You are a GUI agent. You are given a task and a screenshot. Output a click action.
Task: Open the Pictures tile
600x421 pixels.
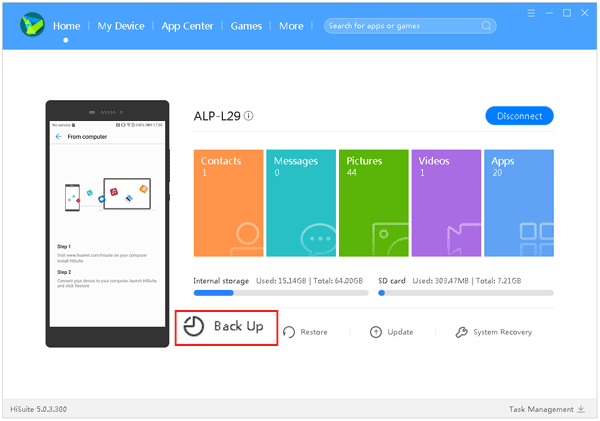coord(373,203)
